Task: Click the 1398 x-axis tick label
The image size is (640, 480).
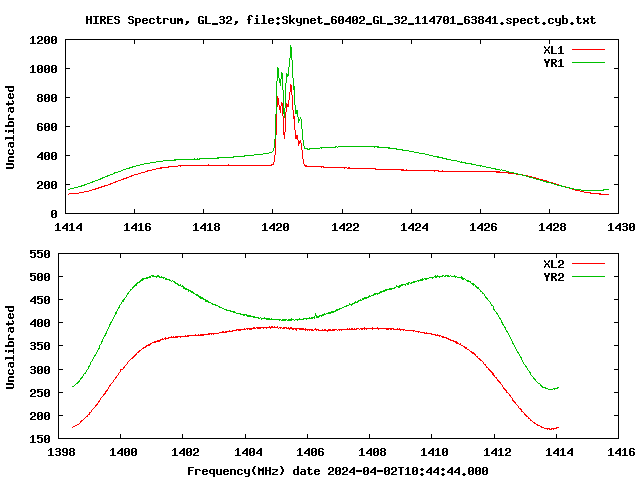Action: 61,452
